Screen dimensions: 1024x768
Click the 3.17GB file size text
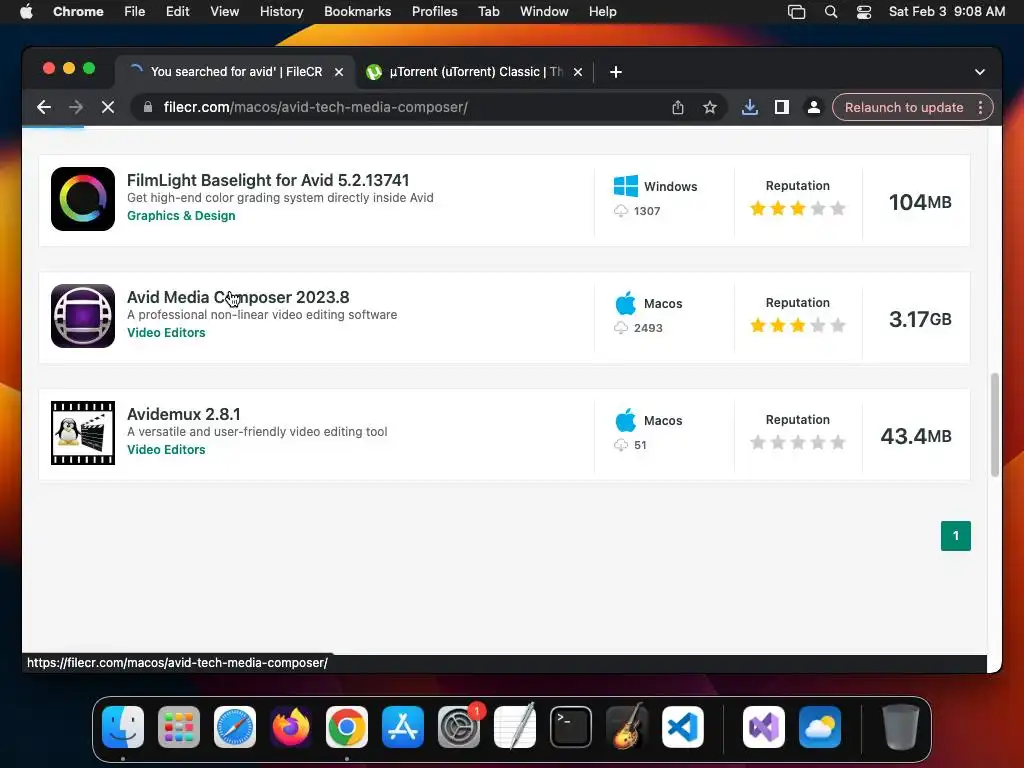(920, 319)
